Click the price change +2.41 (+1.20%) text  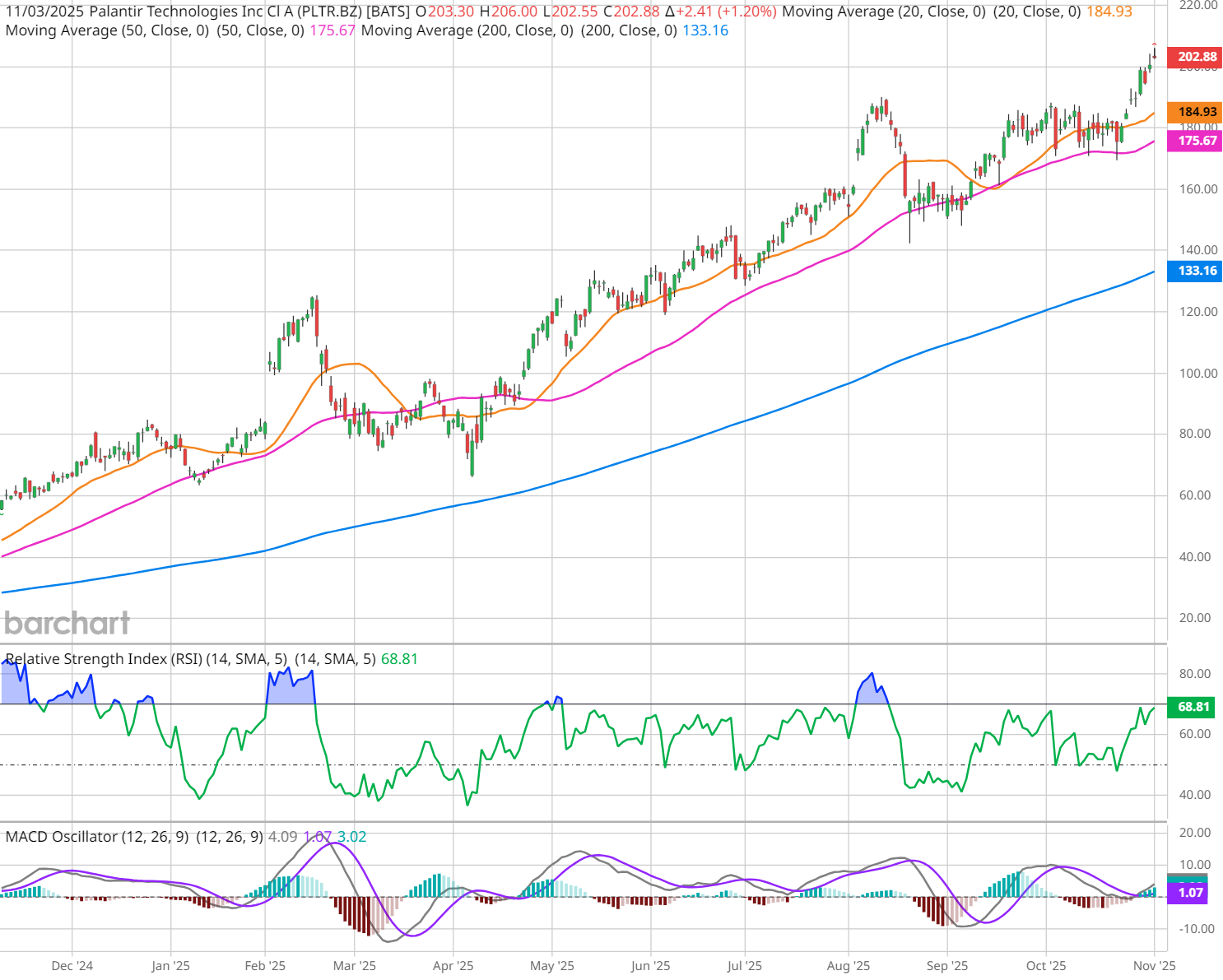click(x=721, y=12)
